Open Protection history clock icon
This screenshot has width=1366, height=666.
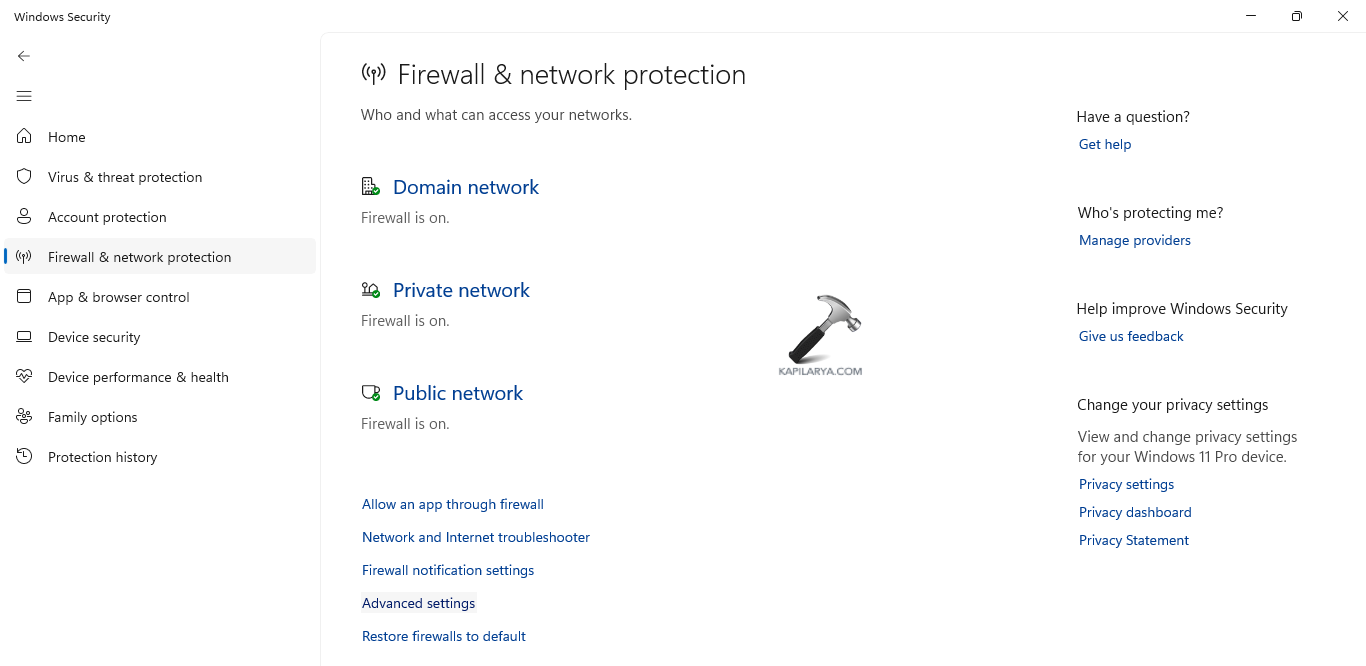click(25, 457)
